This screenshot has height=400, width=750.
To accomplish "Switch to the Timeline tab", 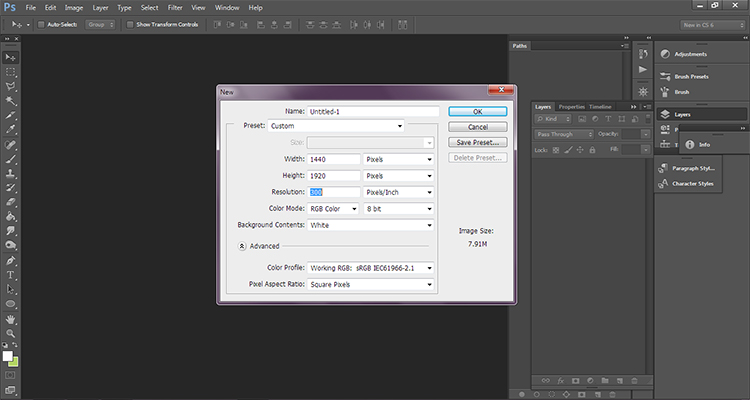I will (600, 107).
